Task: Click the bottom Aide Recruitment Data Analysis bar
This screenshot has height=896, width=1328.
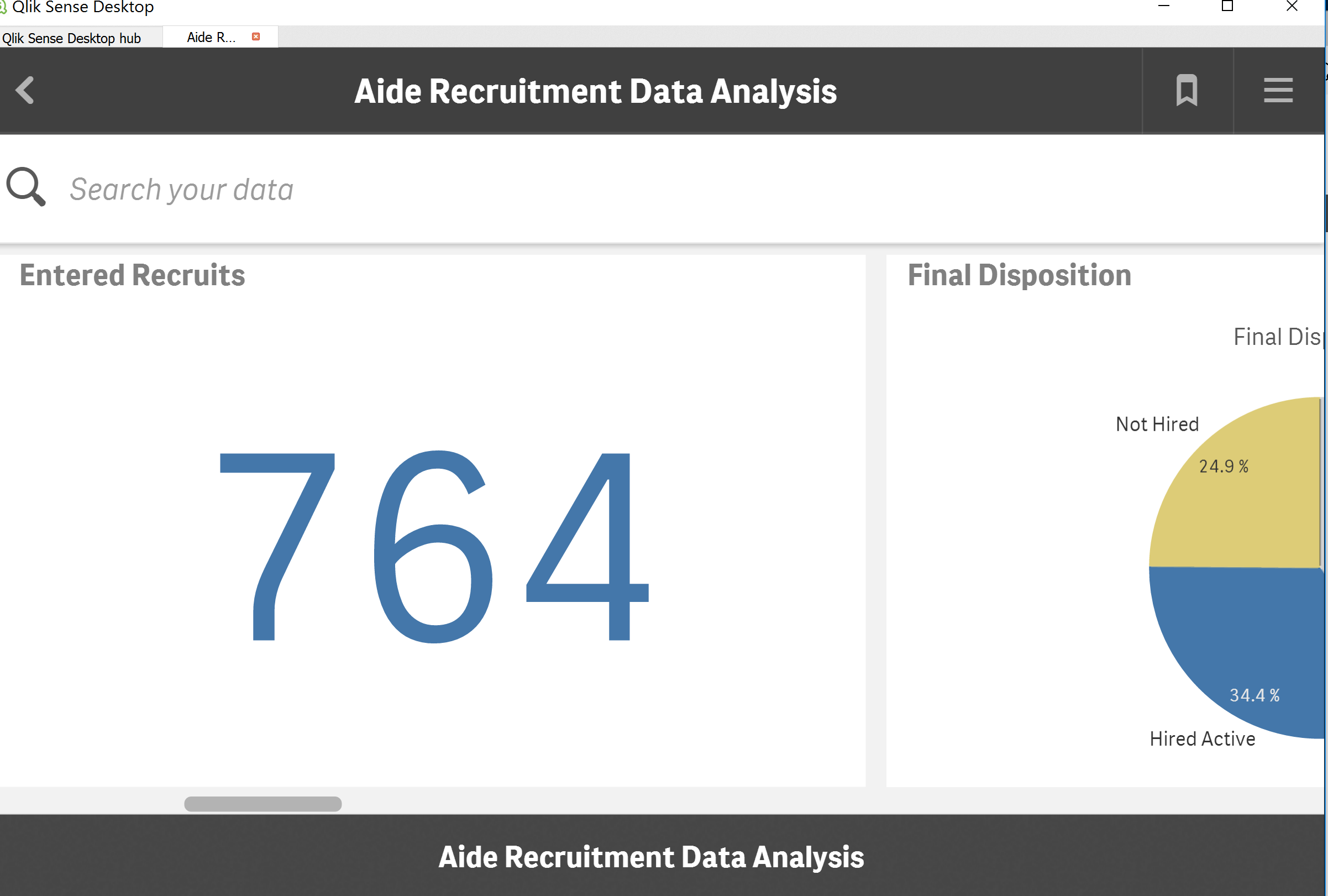Action: tap(651, 857)
